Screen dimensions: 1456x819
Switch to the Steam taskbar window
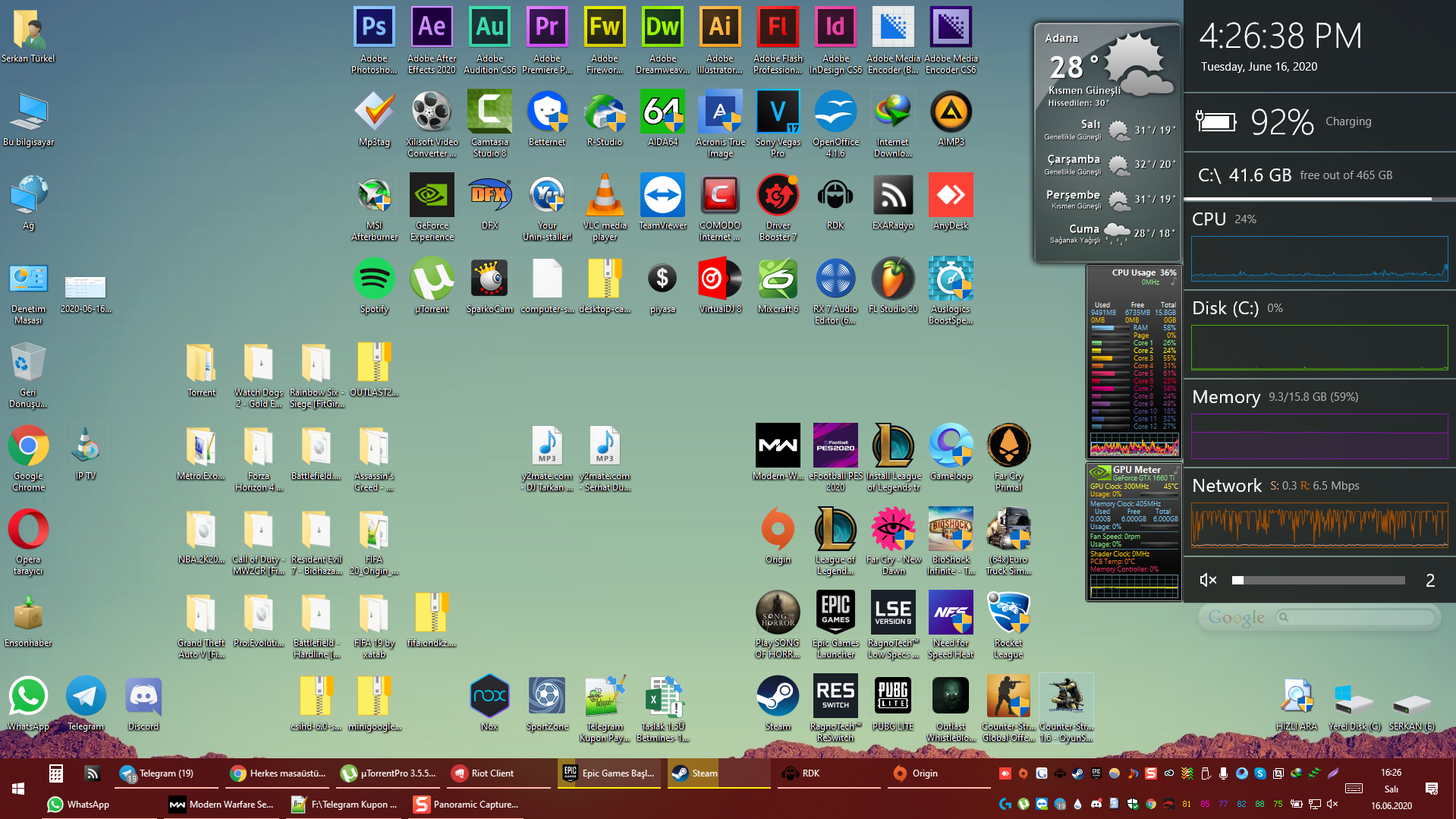[x=720, y=773]
